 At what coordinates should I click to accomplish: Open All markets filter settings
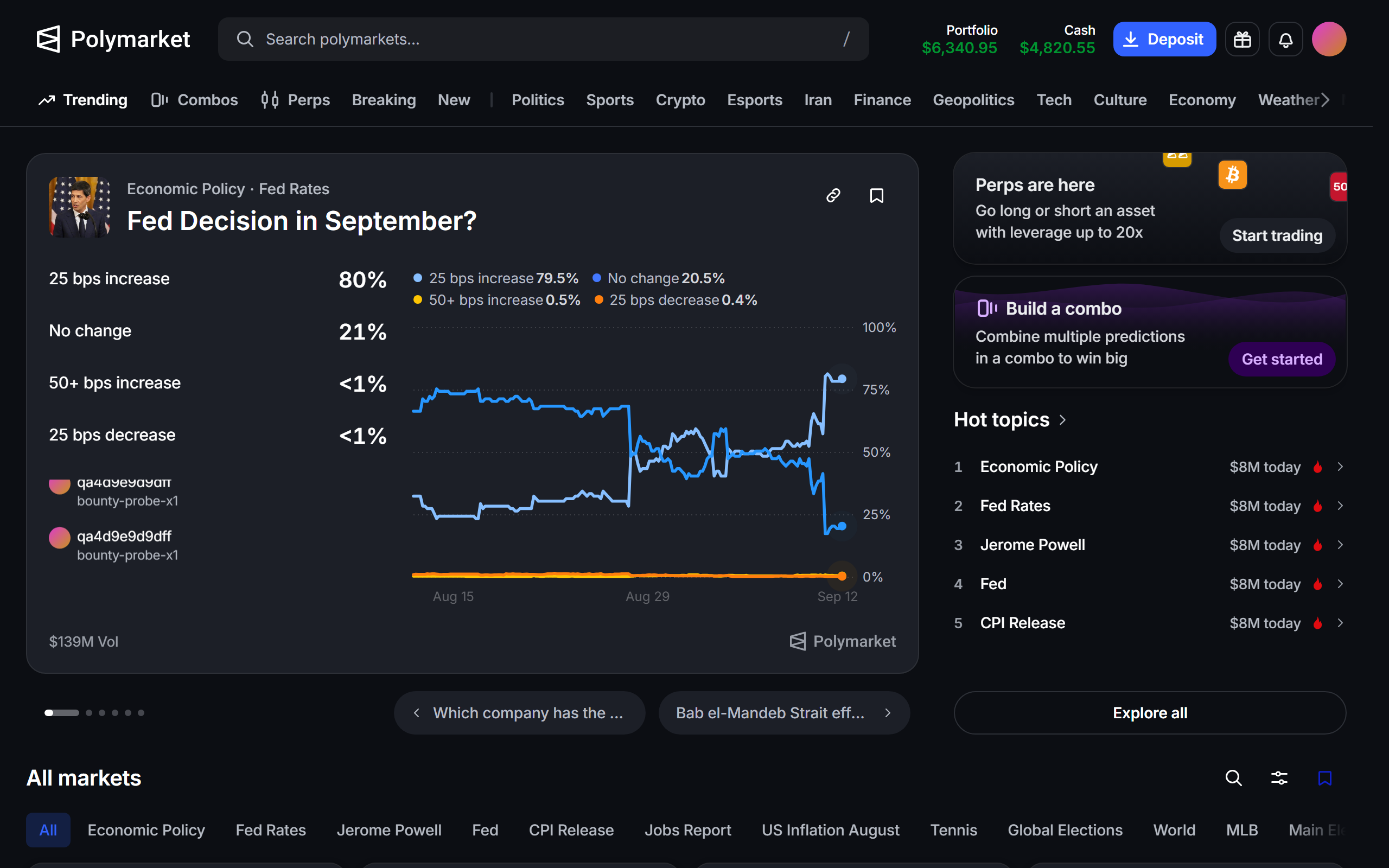1279,778
